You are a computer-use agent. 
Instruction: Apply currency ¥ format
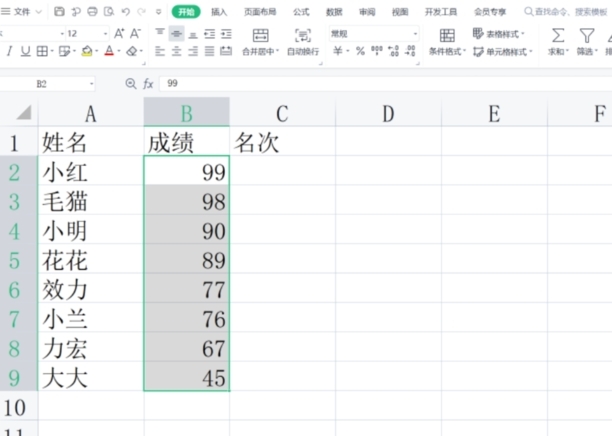coord(338,51)
